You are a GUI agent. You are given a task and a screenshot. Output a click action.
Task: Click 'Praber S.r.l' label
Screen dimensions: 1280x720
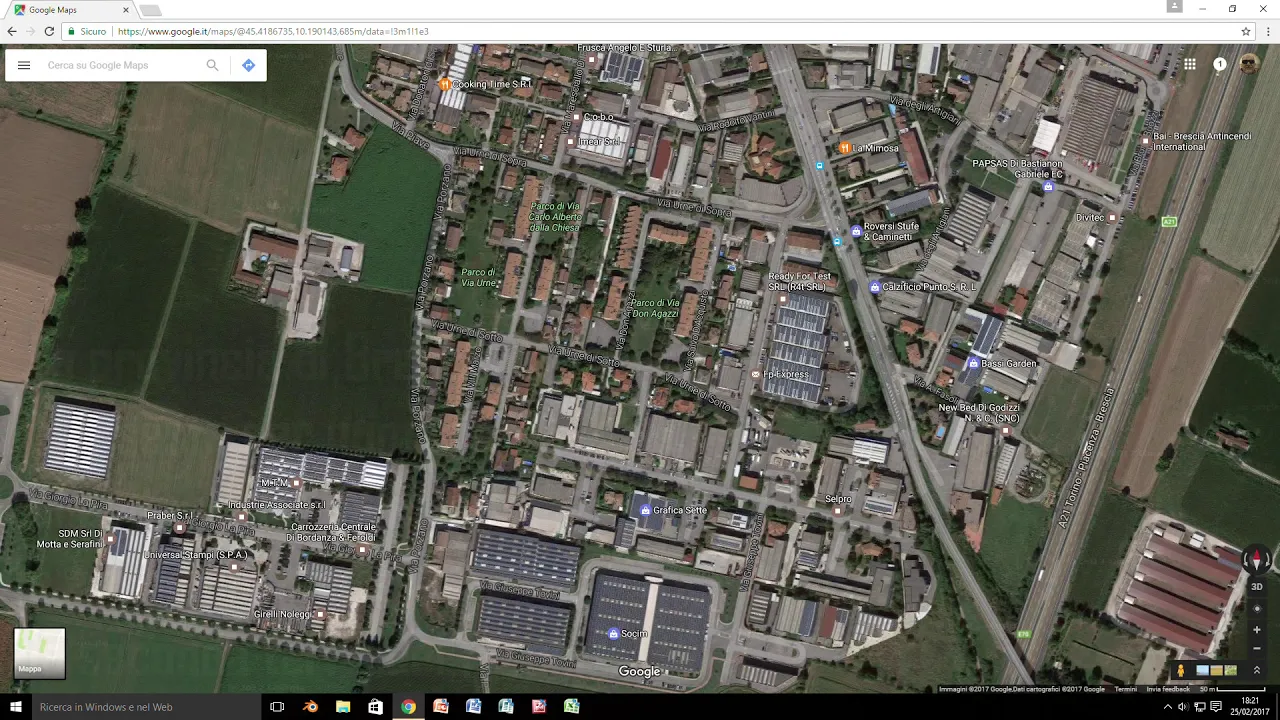click(x=170, y=516)
